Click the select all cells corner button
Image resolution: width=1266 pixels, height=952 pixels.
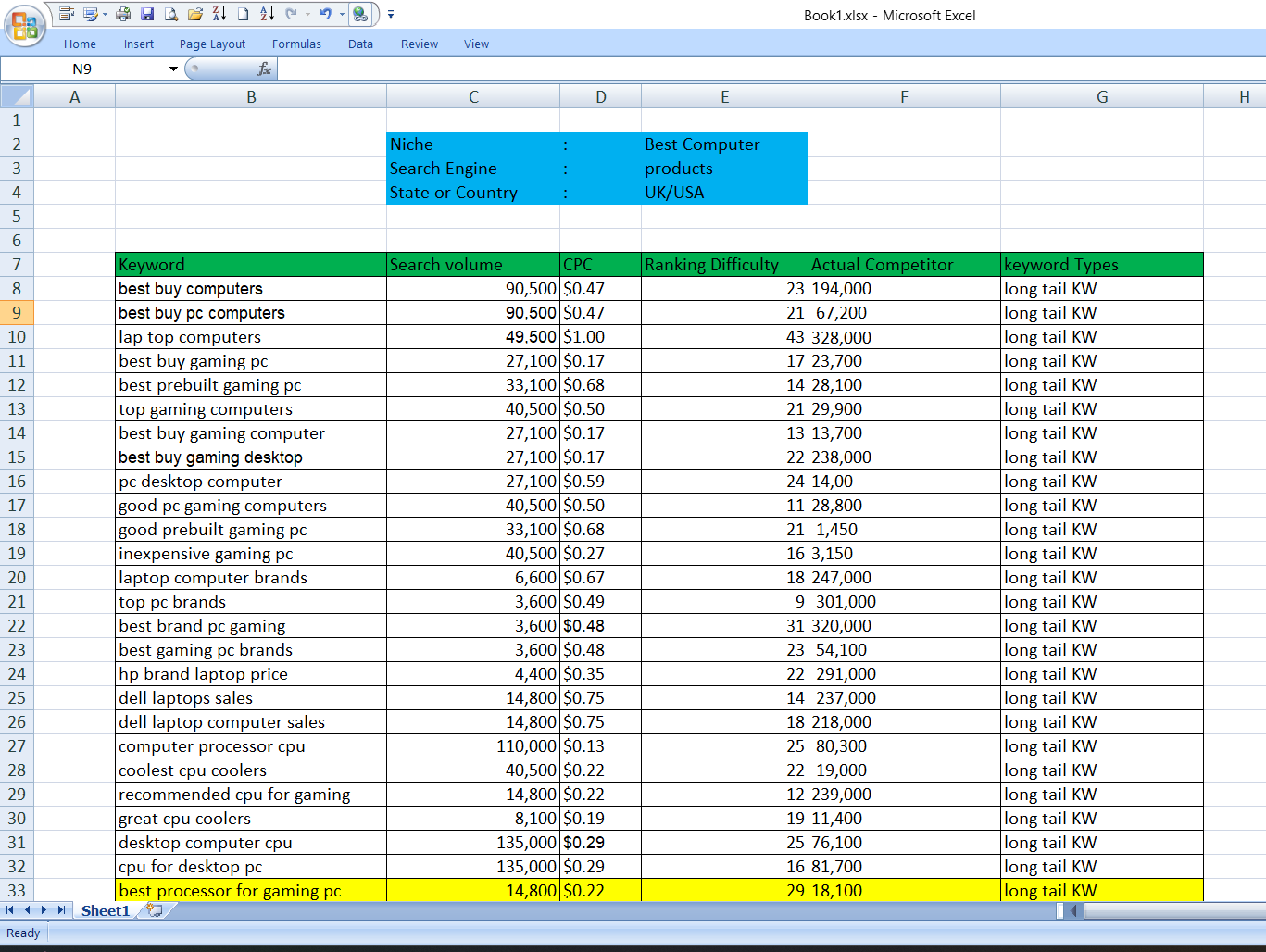(x=16, y=95)
